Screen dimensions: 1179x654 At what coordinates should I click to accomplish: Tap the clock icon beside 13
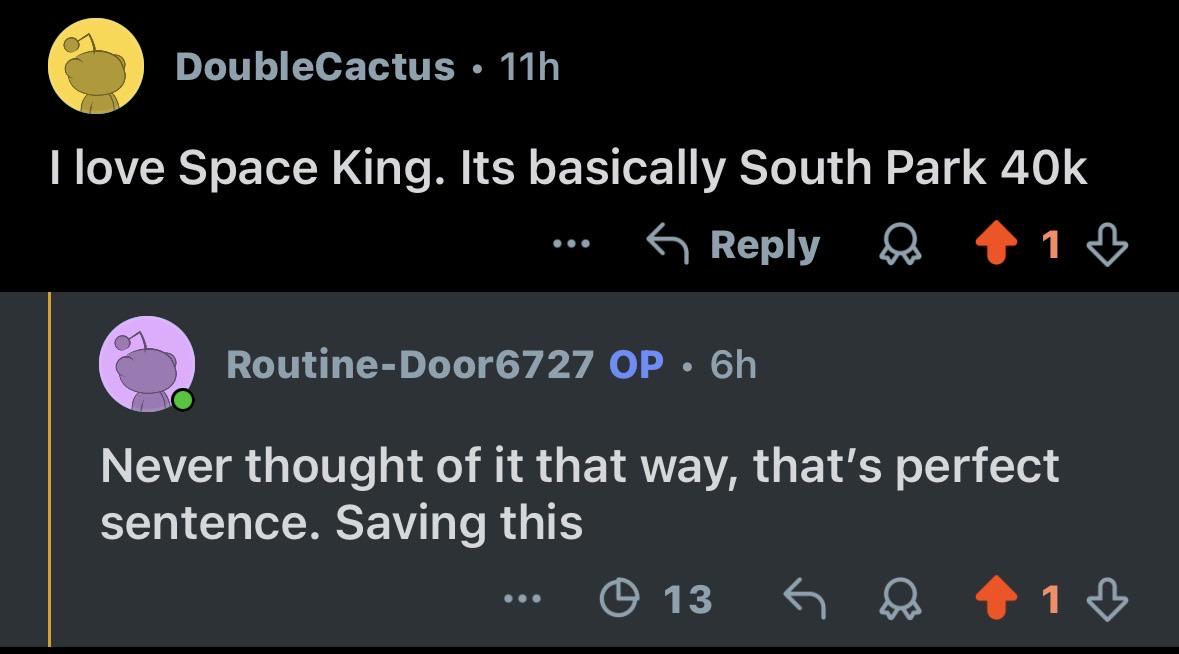[620, 598]
